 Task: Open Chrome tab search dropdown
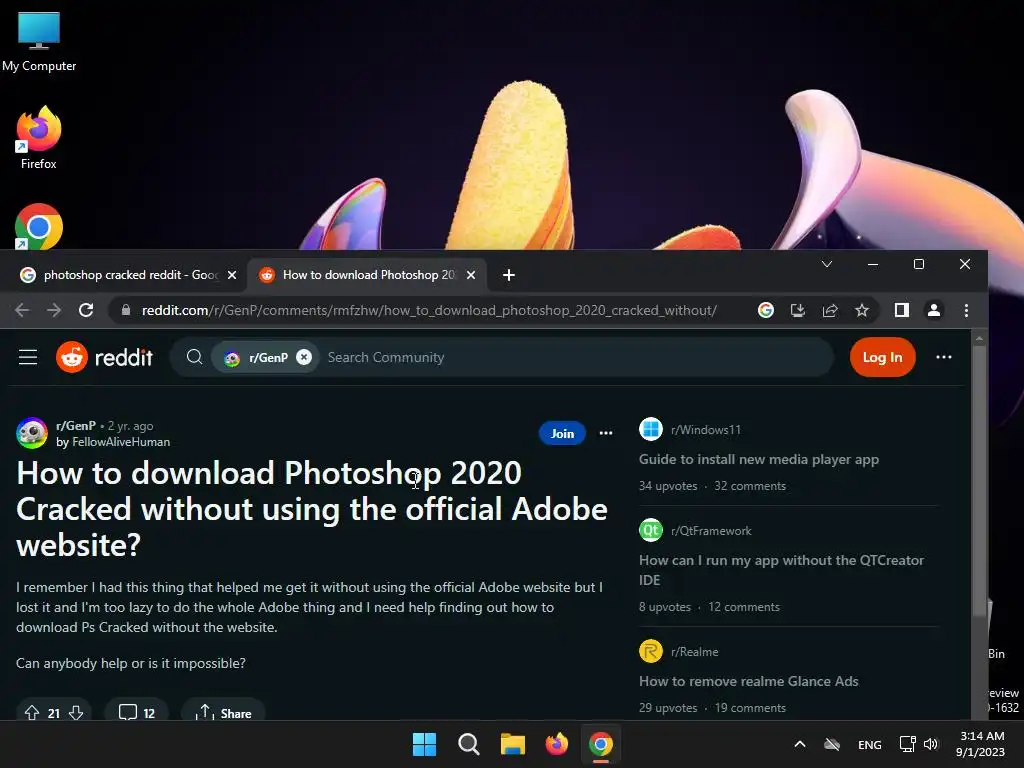(x=827, y=264)
